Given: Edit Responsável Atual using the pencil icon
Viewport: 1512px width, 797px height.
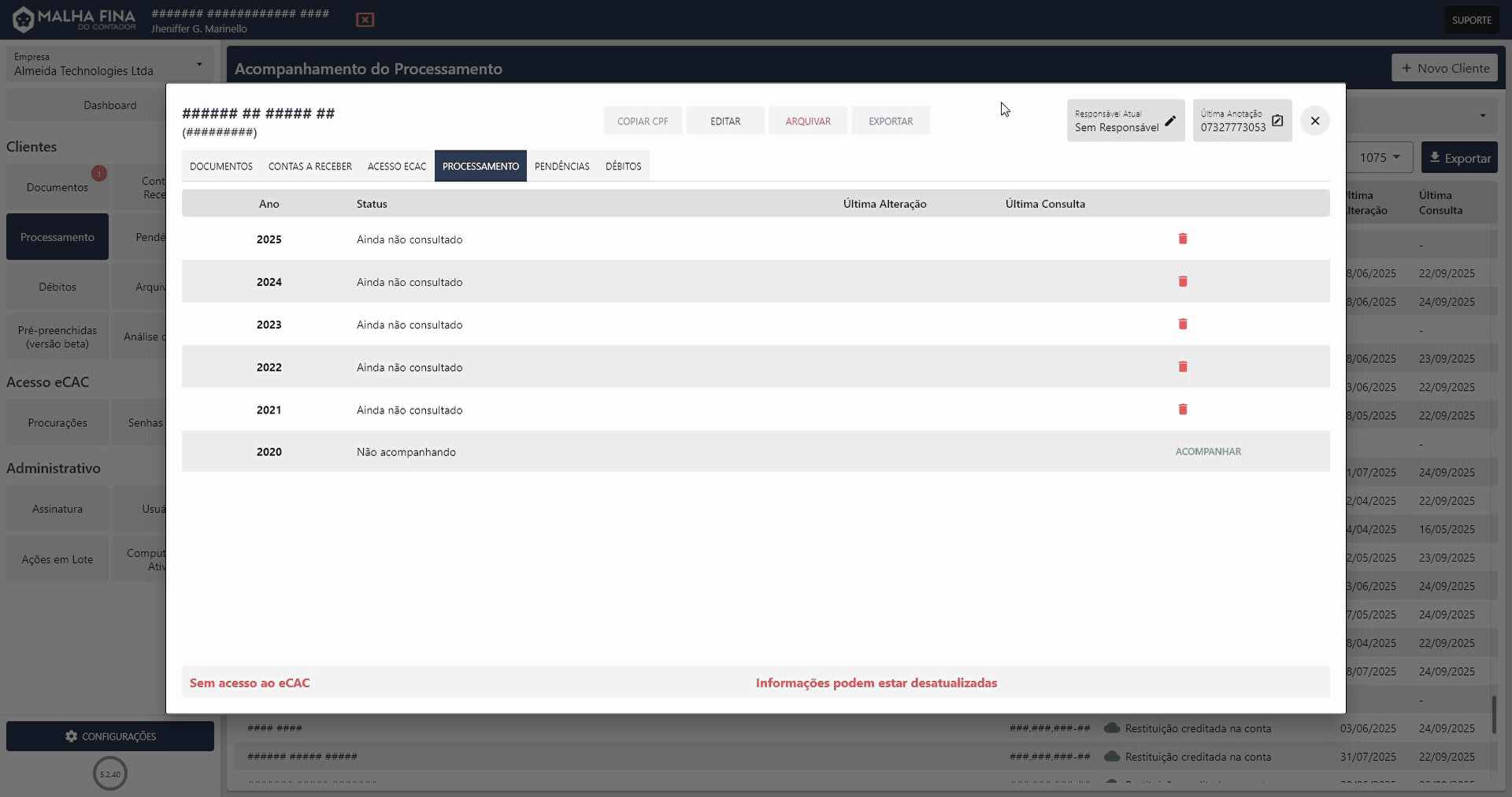Looking at the screenshot, I should pos(1170,120).
